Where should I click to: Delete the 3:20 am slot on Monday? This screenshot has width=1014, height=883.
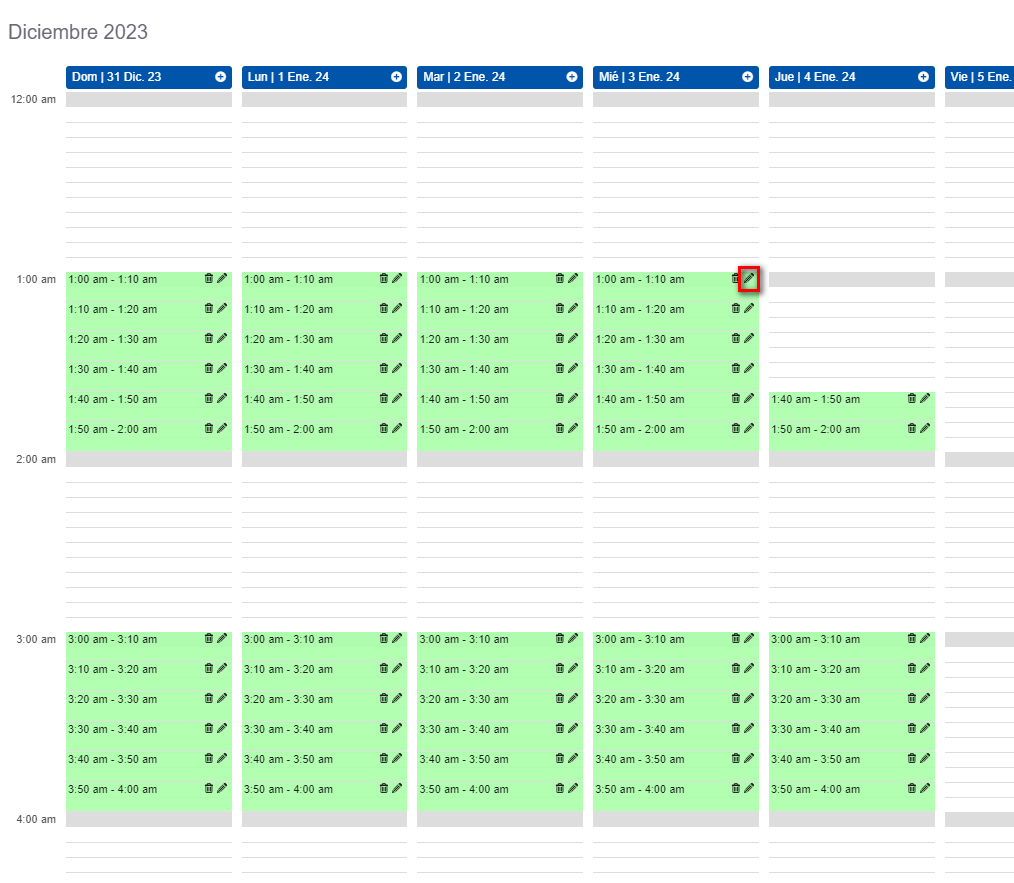[384, 698]
